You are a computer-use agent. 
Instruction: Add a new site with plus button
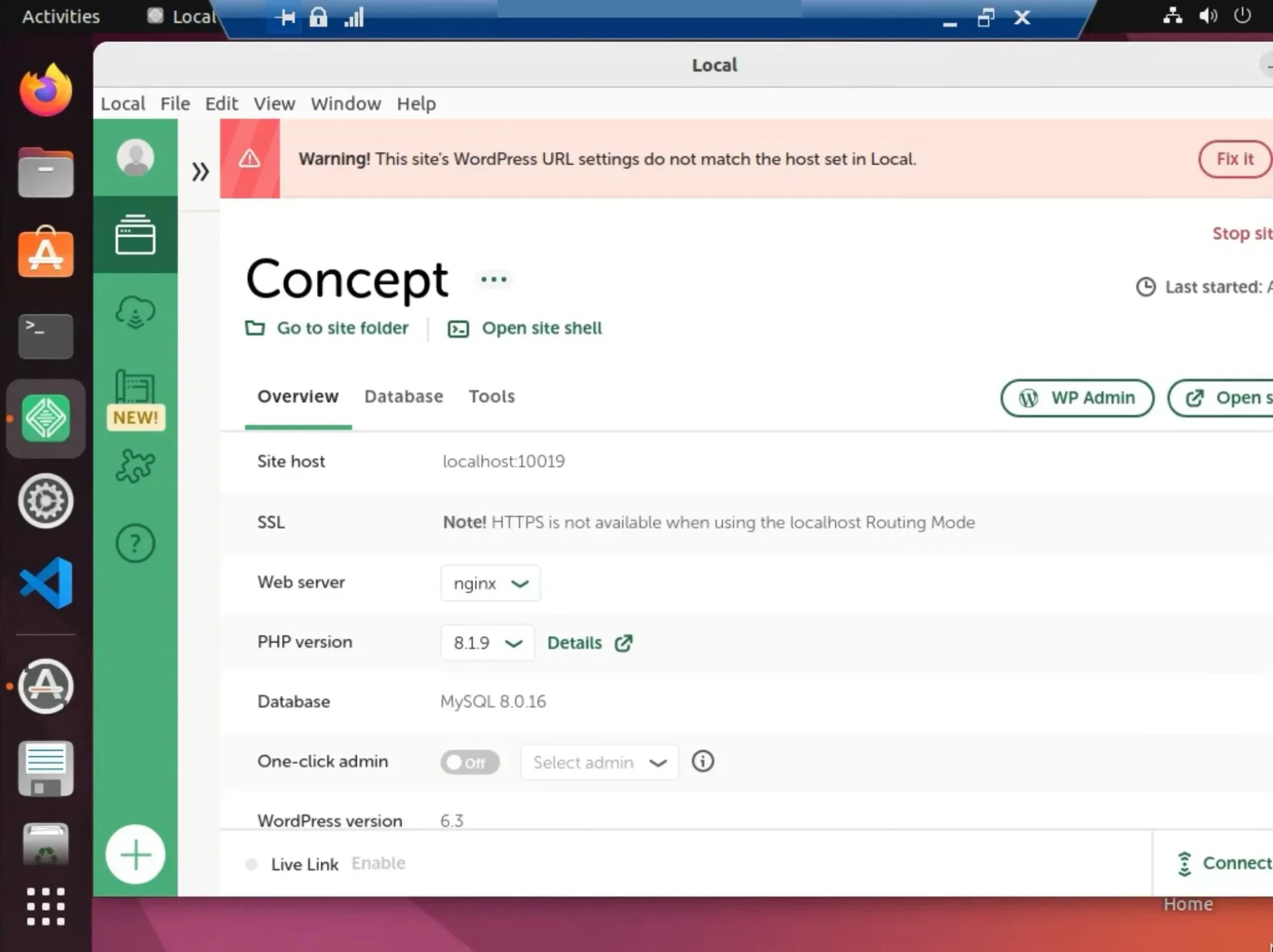(136, 854)
